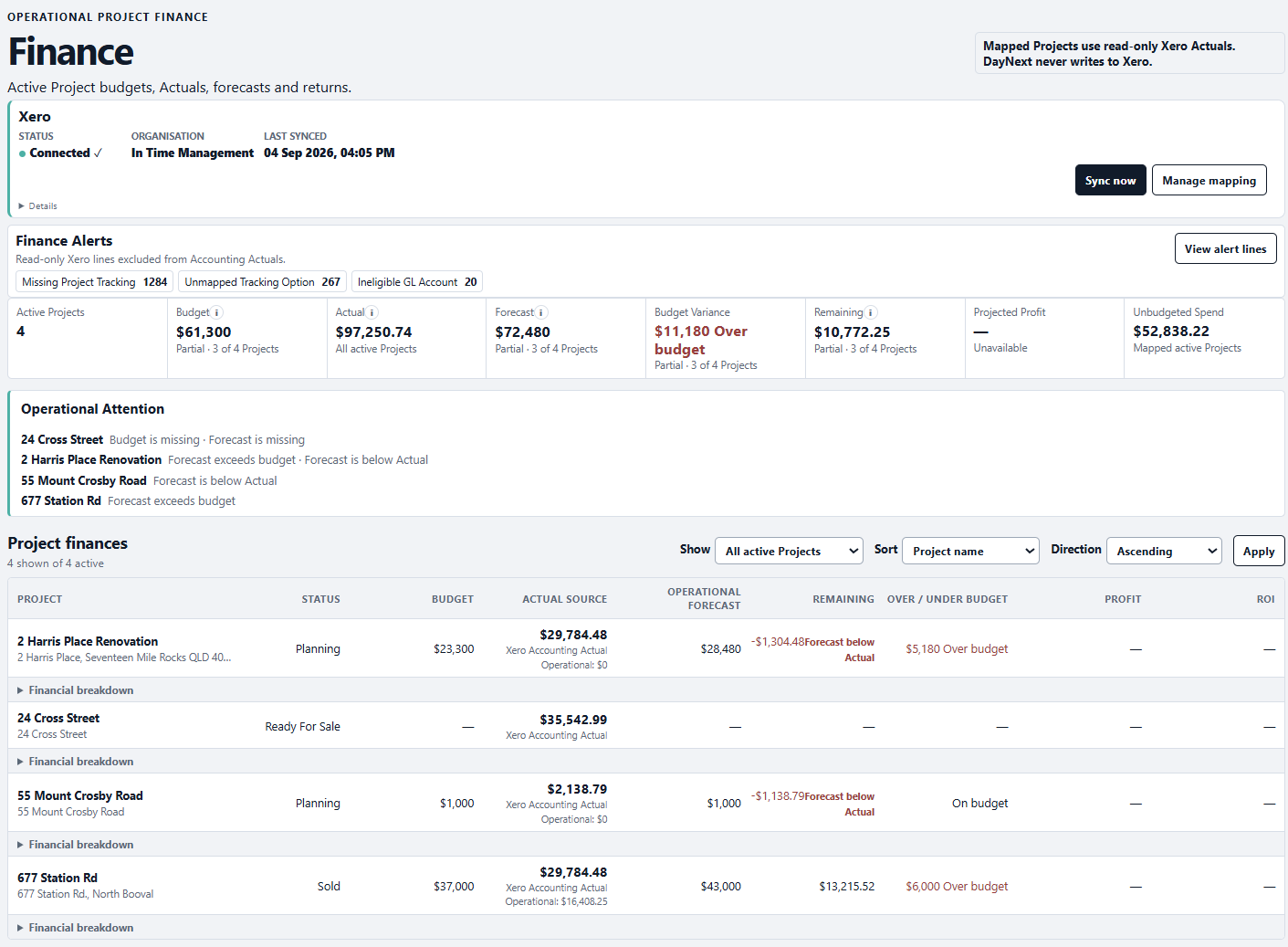Expand the Xero Details section
1288x947 pixels.
[x=38, y=206]
